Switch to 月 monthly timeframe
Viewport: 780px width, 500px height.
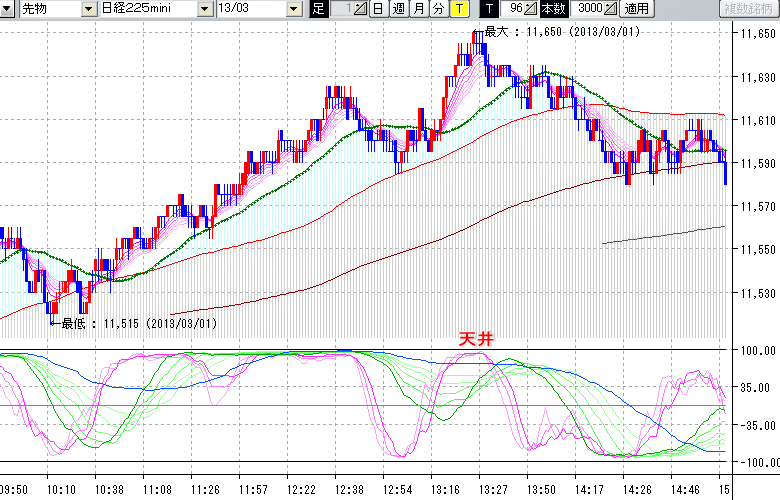[x=418, y=9]
